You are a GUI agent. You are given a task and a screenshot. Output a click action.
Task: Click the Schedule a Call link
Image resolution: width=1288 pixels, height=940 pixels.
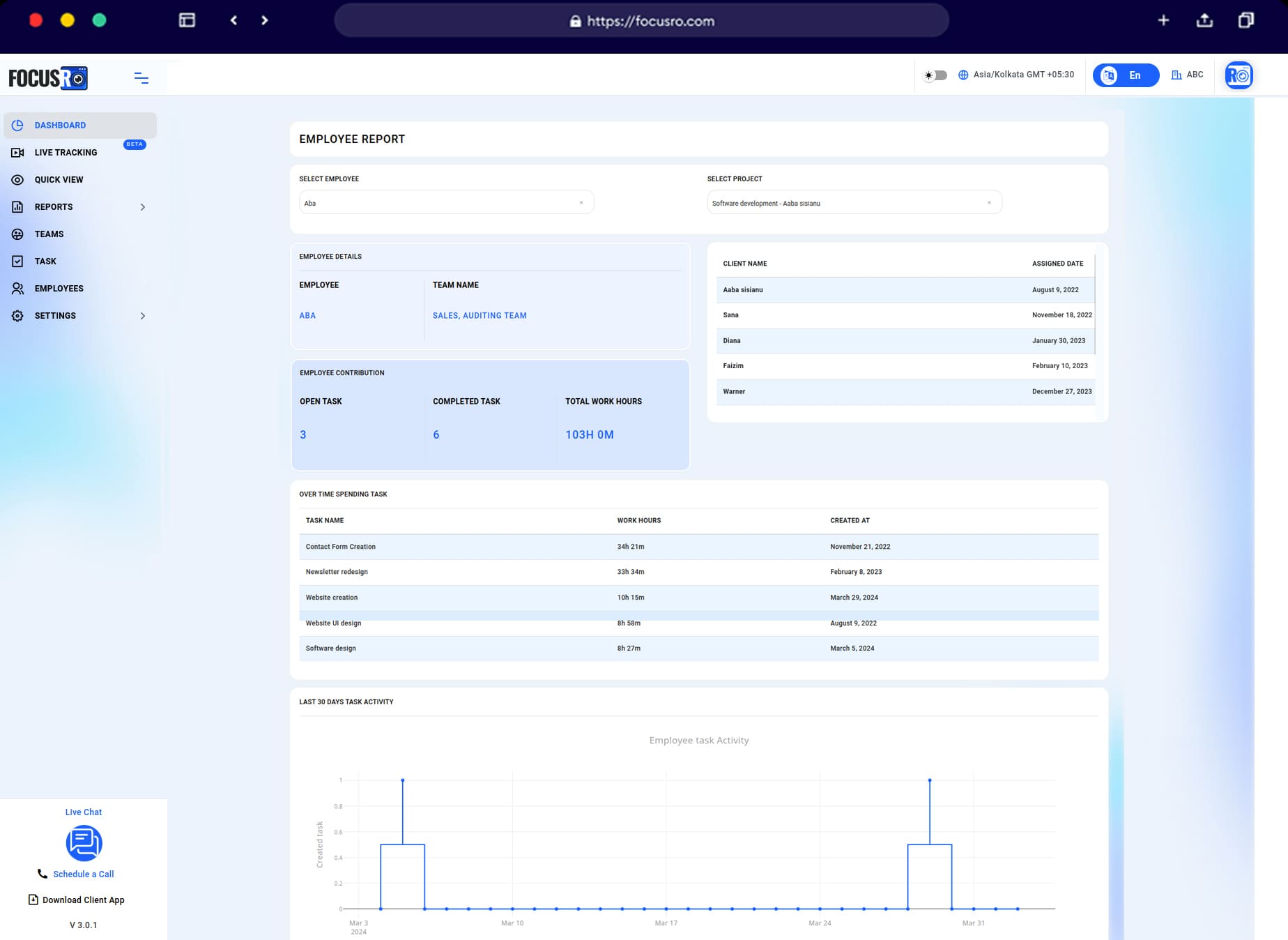pos(84,874)
